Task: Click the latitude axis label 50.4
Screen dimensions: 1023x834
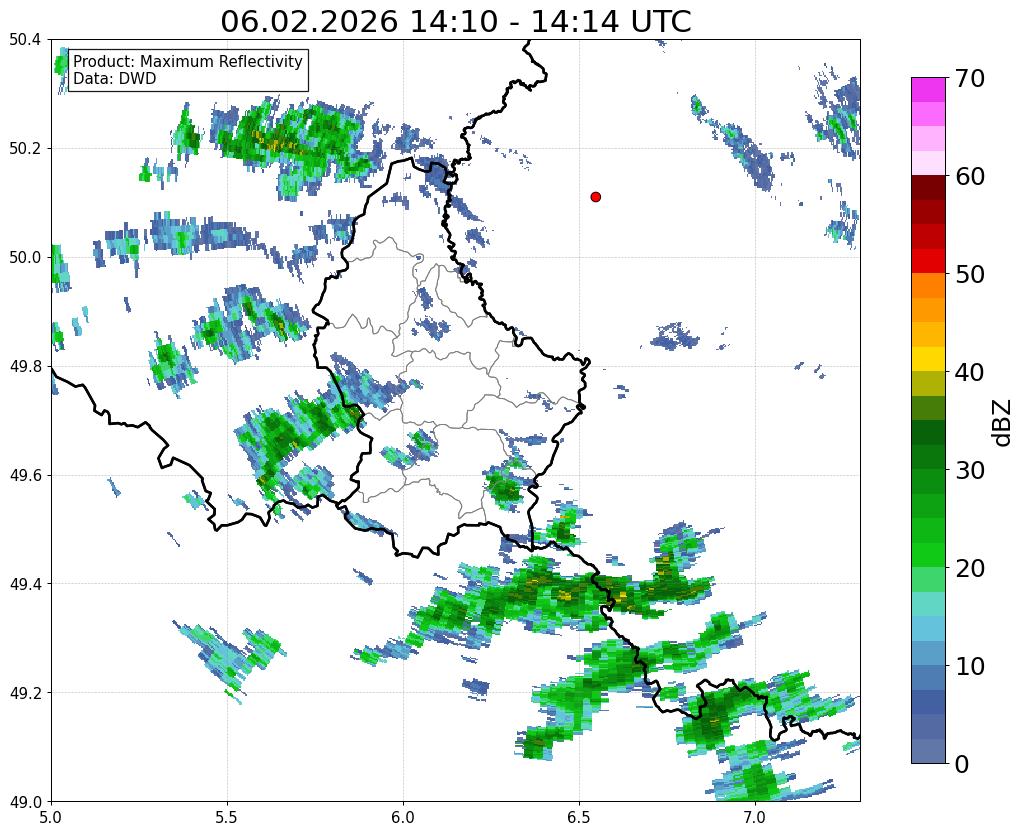Action: pyautogui.click(x=25, y=40)
